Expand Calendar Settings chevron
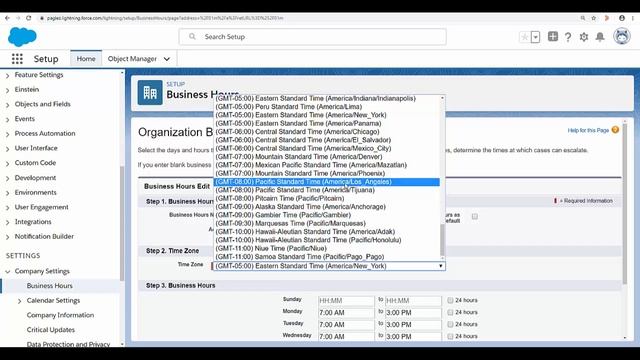This screenshot has width=640, height=360. (19, 301)
